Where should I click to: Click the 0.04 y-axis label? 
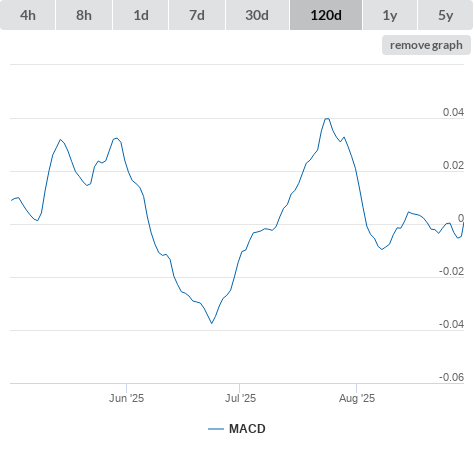pyautogui.click(x=453, y=112)
